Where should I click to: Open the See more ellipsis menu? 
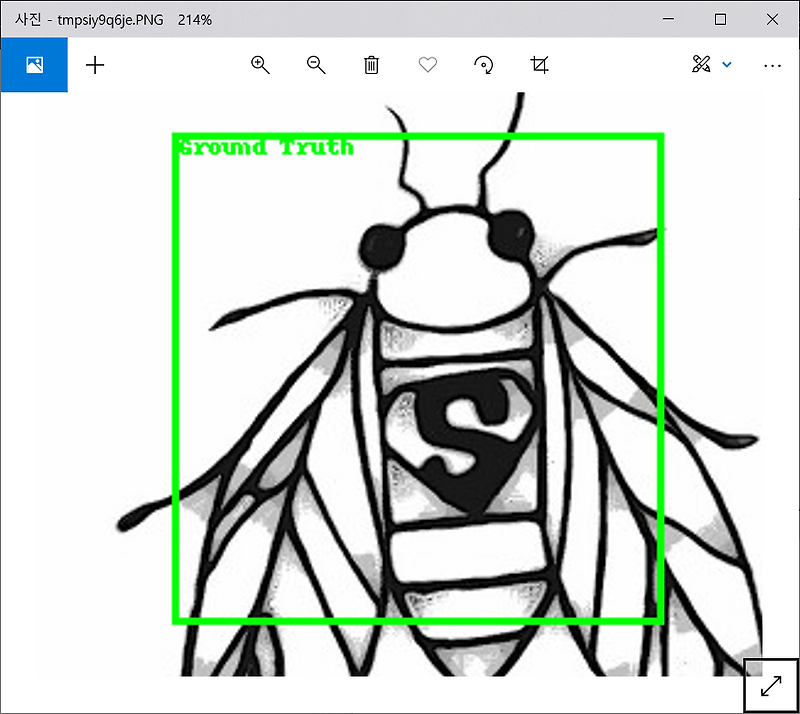[x=772, y=65]
